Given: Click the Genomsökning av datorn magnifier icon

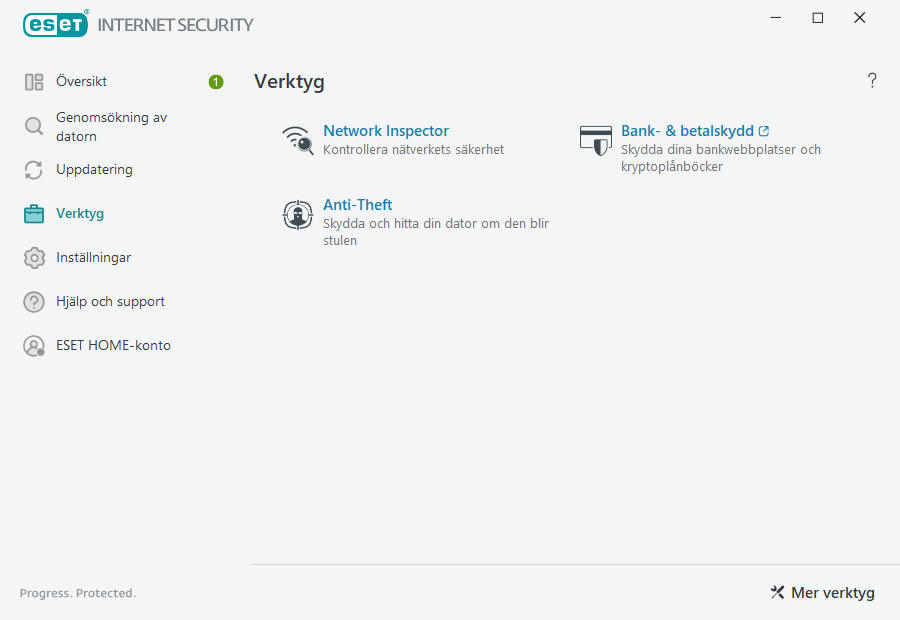Looking at the screenshot, I should 33,126.
